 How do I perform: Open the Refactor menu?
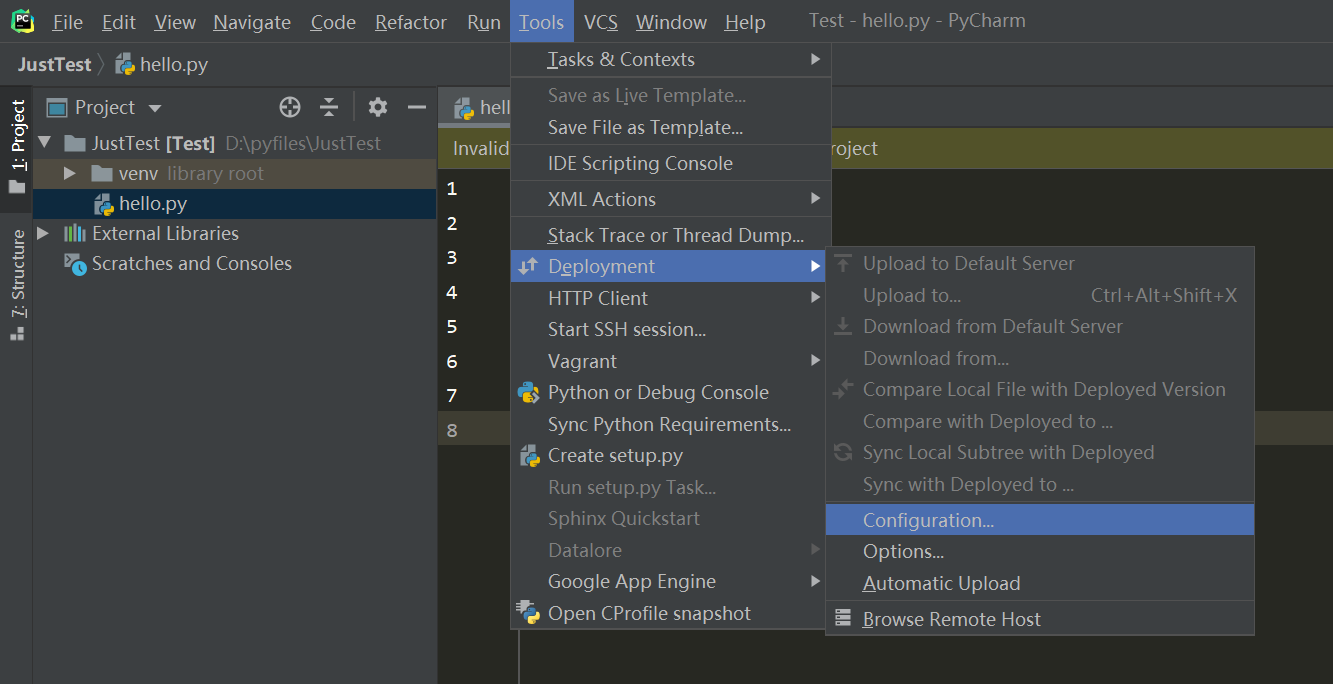411,22
